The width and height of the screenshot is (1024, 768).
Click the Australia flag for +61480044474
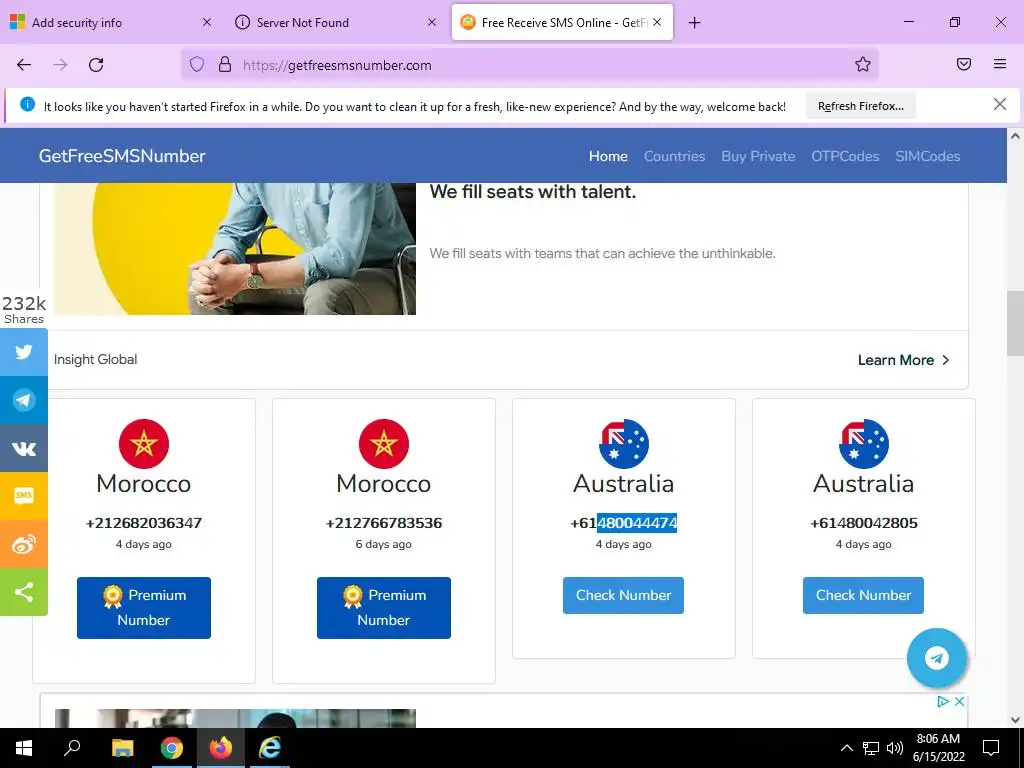624,444
